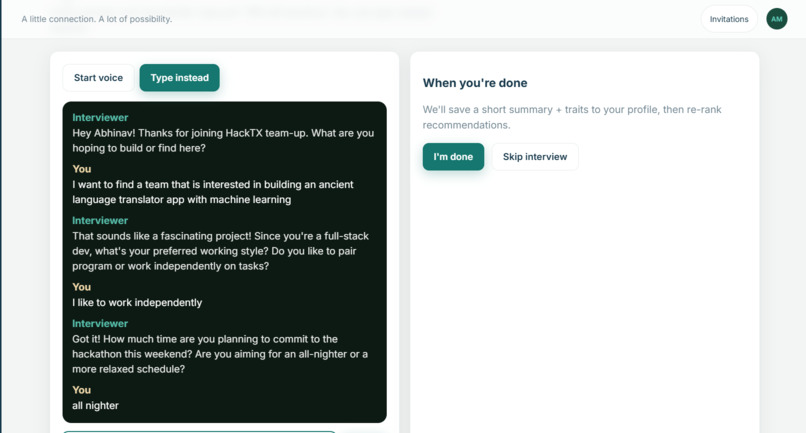806x433 pixels.
Task: Click the I'm done button
Action: pos(453,157)
